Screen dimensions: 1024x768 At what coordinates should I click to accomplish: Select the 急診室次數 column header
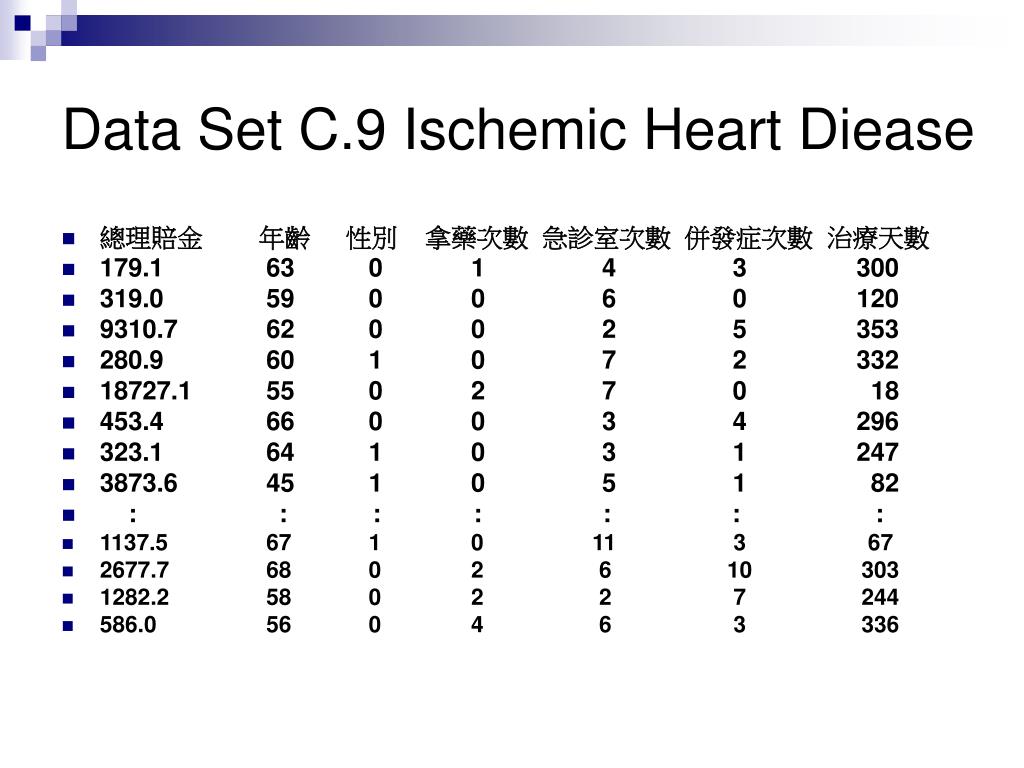[x=606, y=238]
